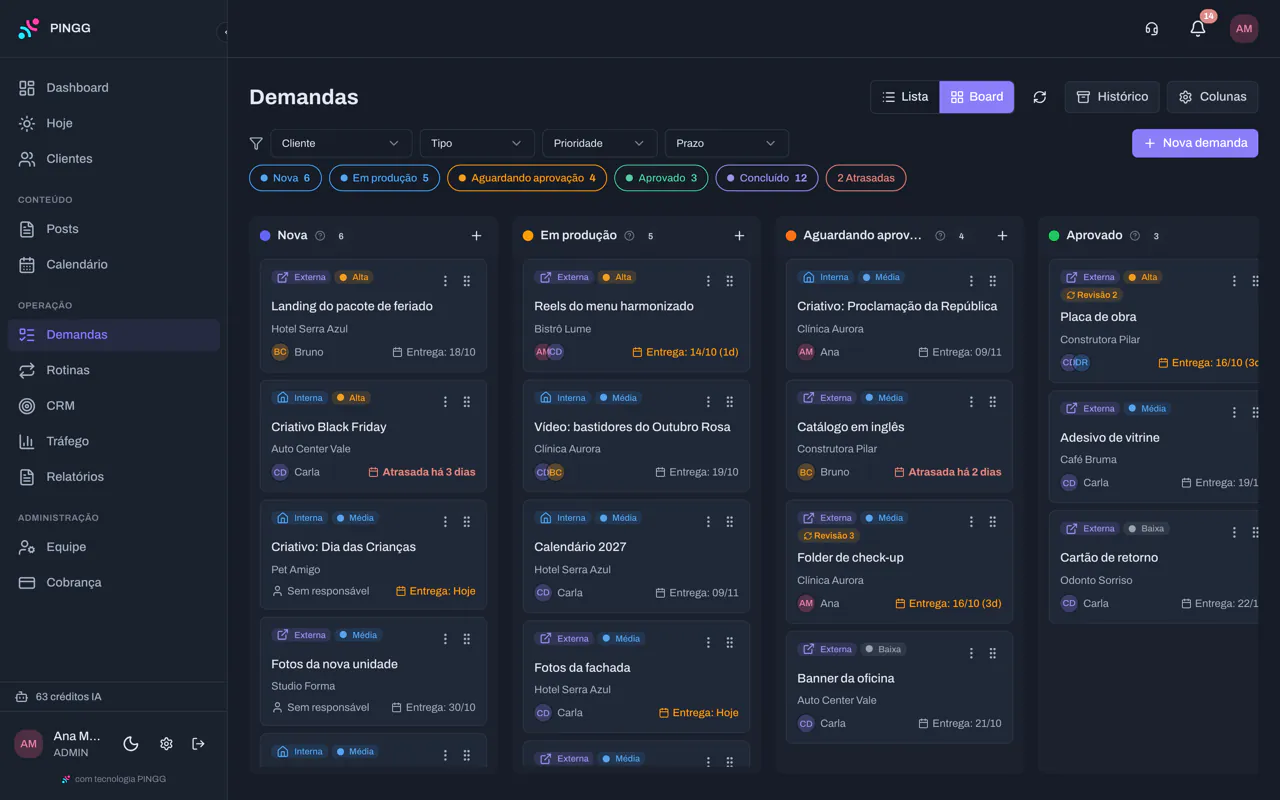The width and height of the screenshot is (1280, 800).
Task: Collapse the sidebar with the arrow
Action: coord(225,32)
